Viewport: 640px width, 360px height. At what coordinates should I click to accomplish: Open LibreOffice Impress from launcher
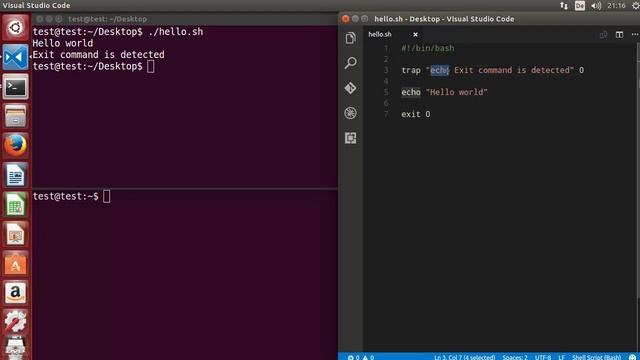click(x=16, y=234)
